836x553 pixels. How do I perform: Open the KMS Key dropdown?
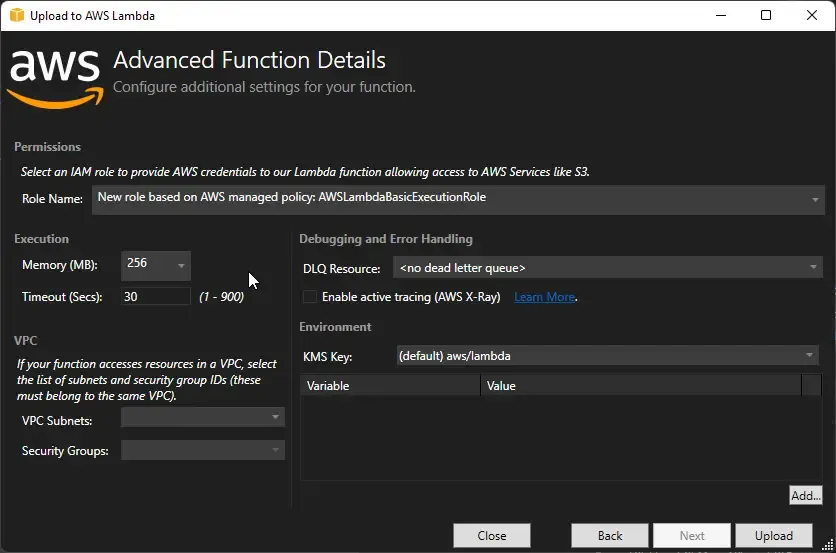click(607, 356)
